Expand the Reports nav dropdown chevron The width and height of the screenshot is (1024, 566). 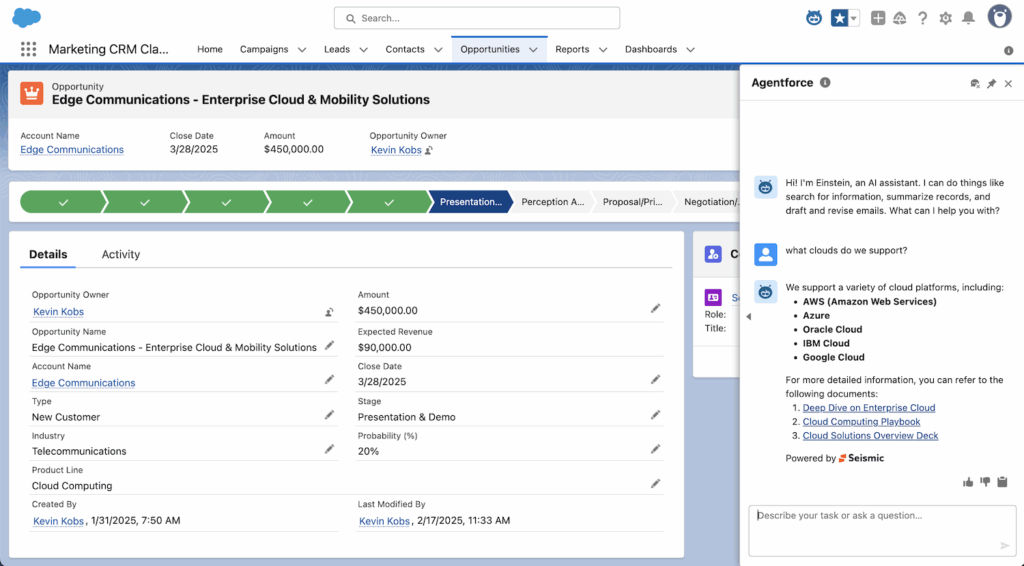click(x=603, y=50)
